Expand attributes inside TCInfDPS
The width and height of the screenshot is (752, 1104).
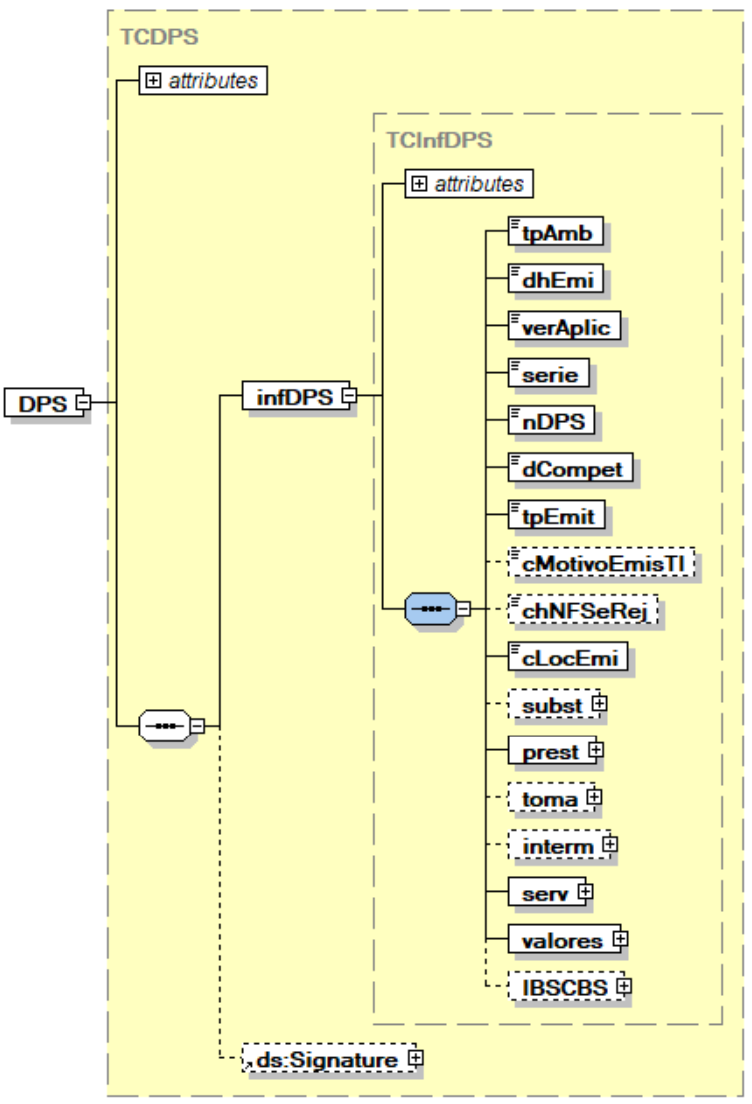(419, 184)
